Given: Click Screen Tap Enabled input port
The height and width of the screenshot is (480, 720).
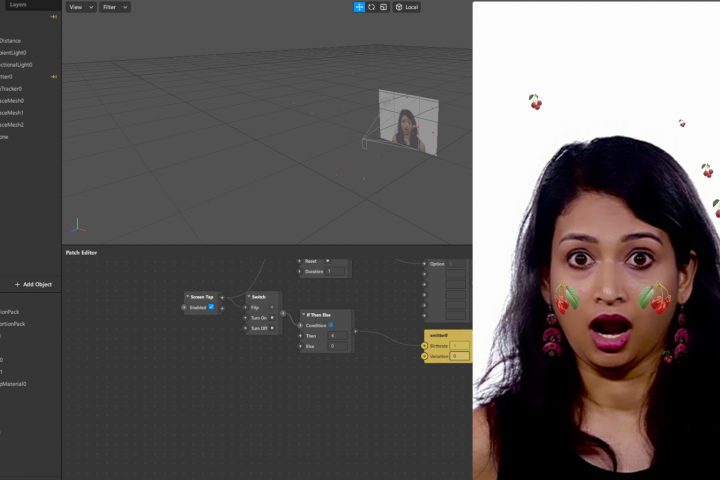Looking at the screenshot, I should coord(184,307).
